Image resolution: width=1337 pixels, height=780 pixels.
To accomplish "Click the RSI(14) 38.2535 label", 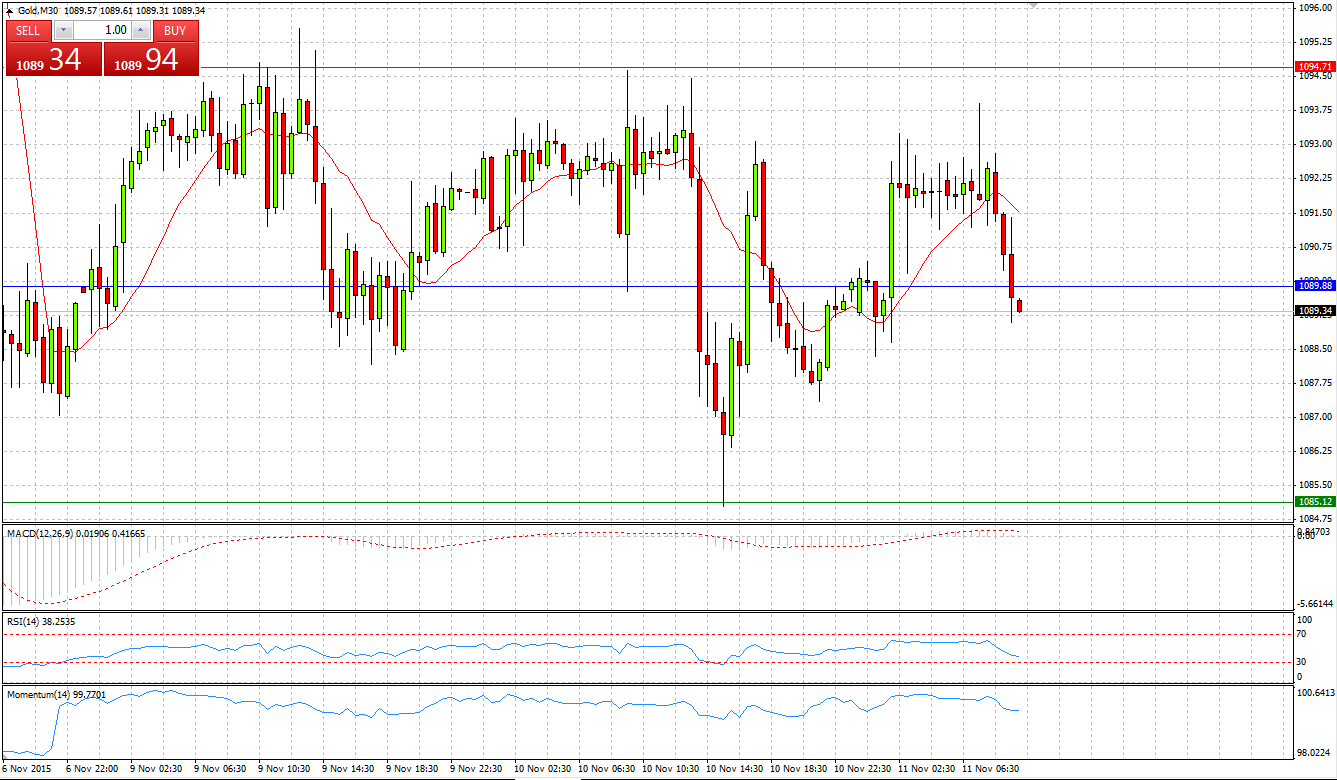I will 41,621.
